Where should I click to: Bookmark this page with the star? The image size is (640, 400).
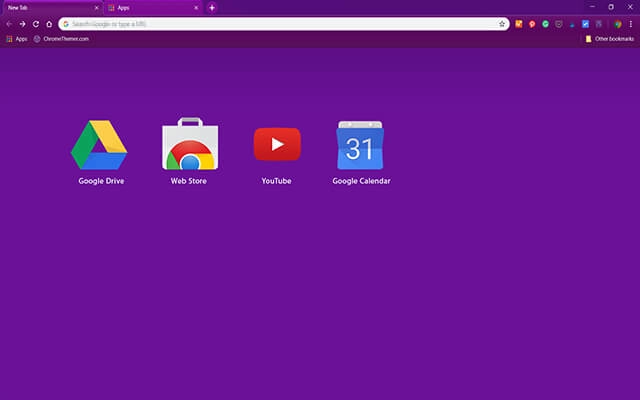point(502,24)
